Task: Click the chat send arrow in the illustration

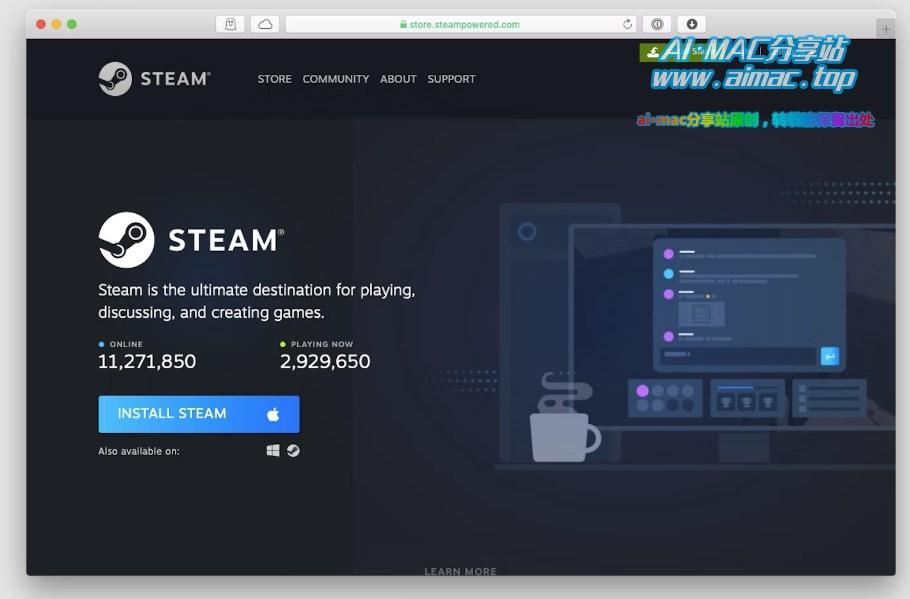Action: [829, 355]
